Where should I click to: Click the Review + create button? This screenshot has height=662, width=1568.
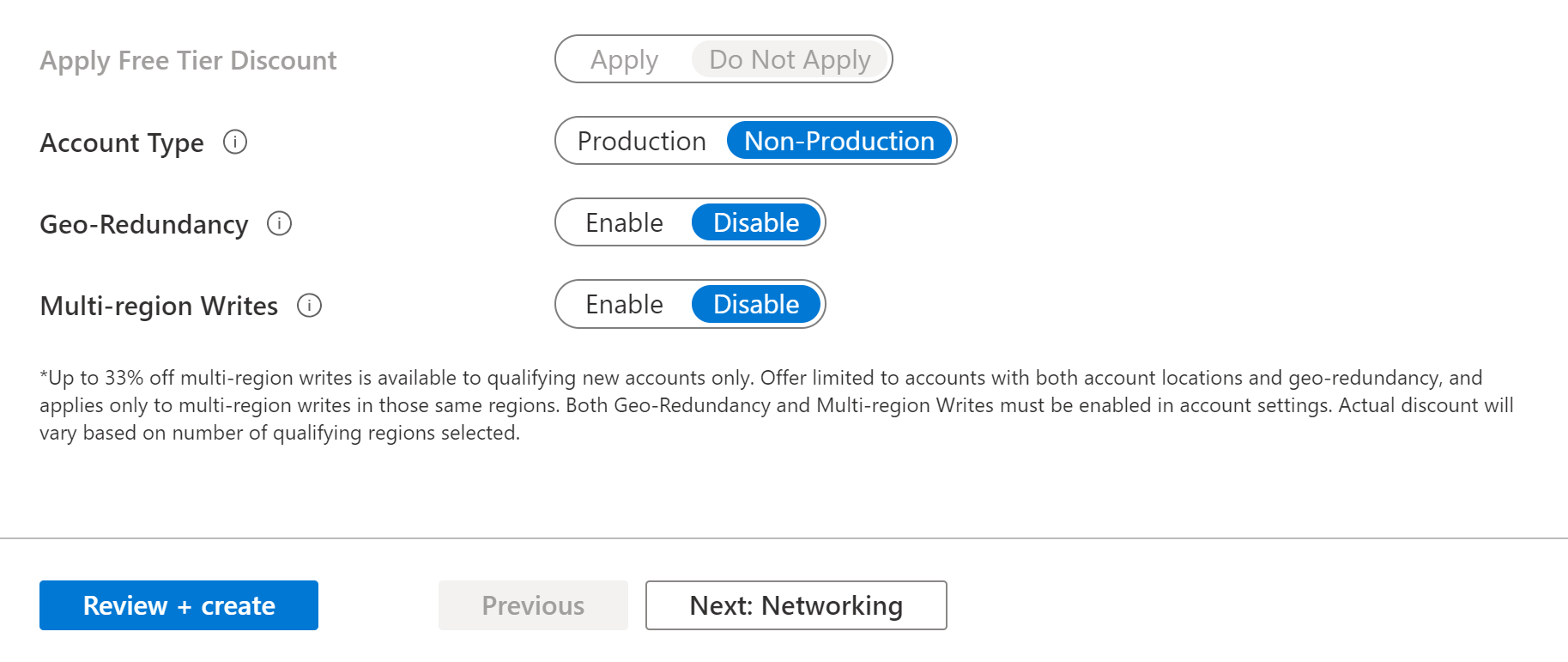coord(179,605)
